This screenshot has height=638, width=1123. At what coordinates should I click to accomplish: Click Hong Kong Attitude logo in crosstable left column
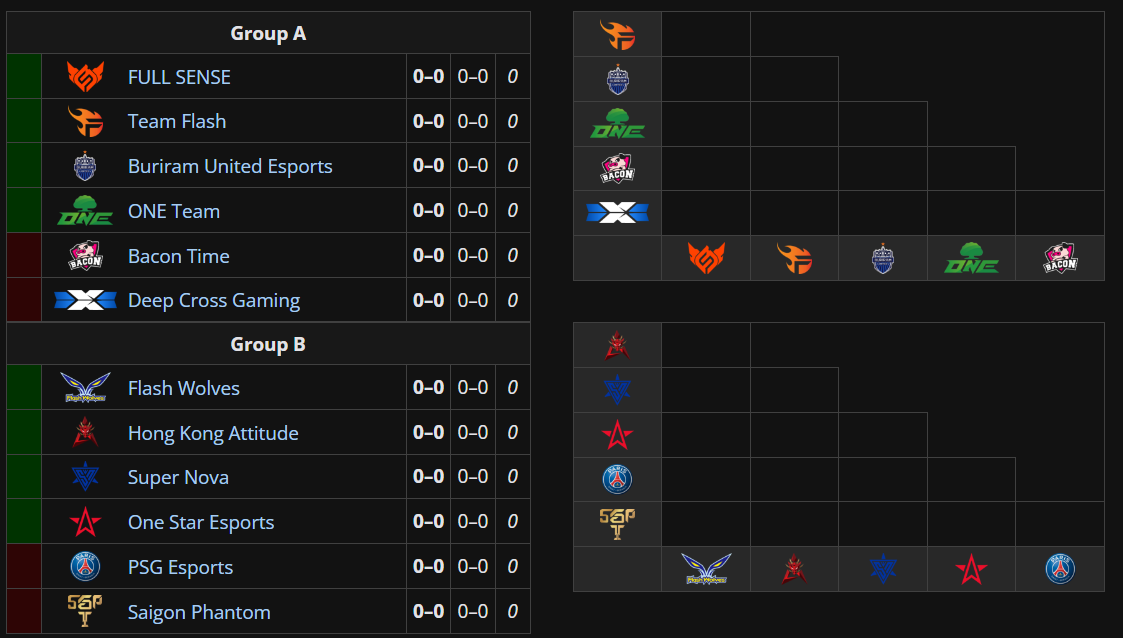pos(617,346)
